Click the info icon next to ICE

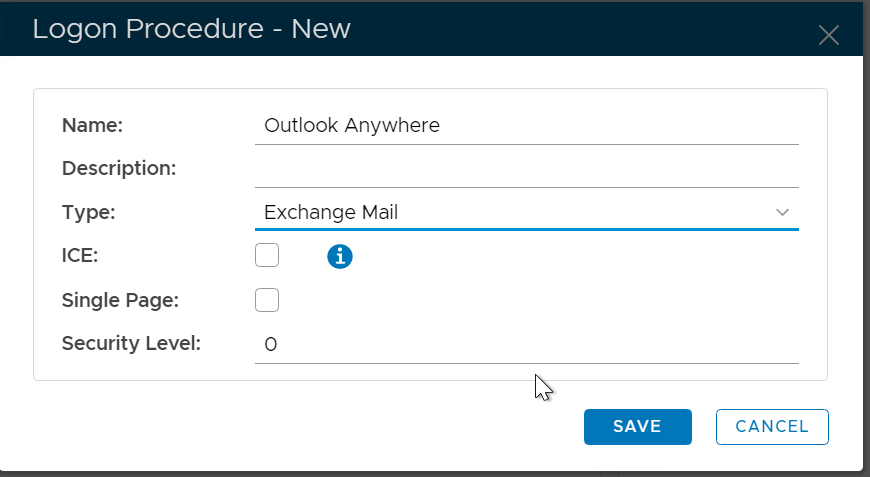[x=340, y=257]
